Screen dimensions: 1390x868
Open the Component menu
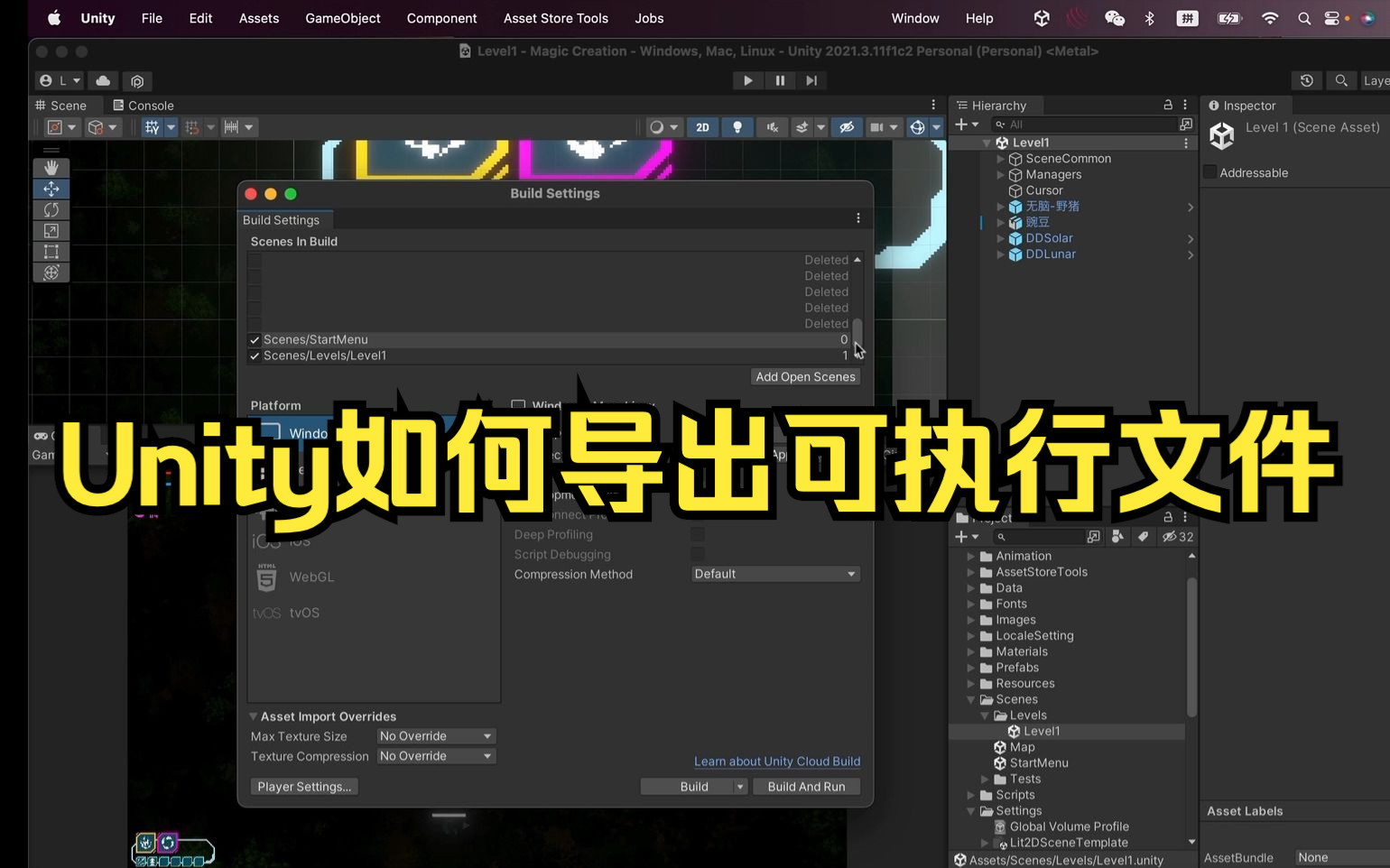tap(442, 18)
